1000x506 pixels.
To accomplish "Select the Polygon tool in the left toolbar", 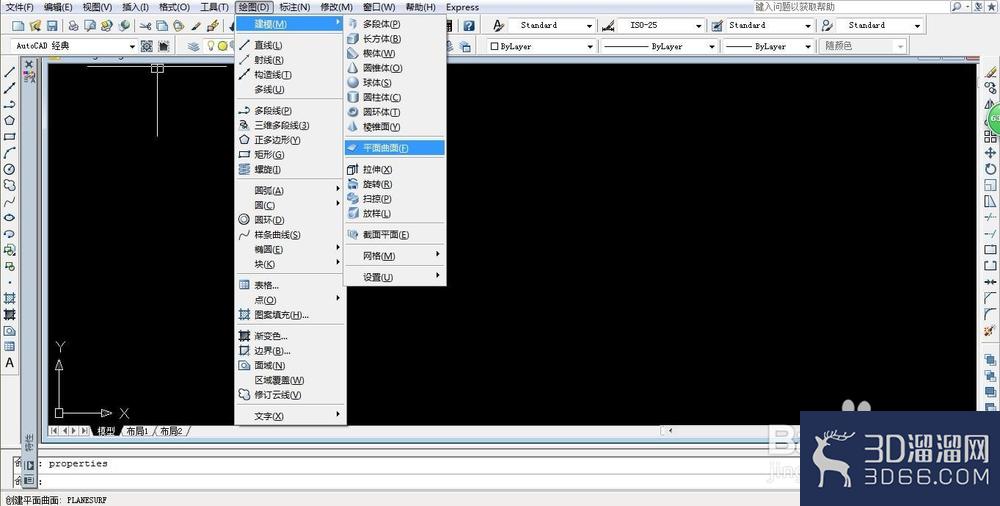I will pos(9,121).
